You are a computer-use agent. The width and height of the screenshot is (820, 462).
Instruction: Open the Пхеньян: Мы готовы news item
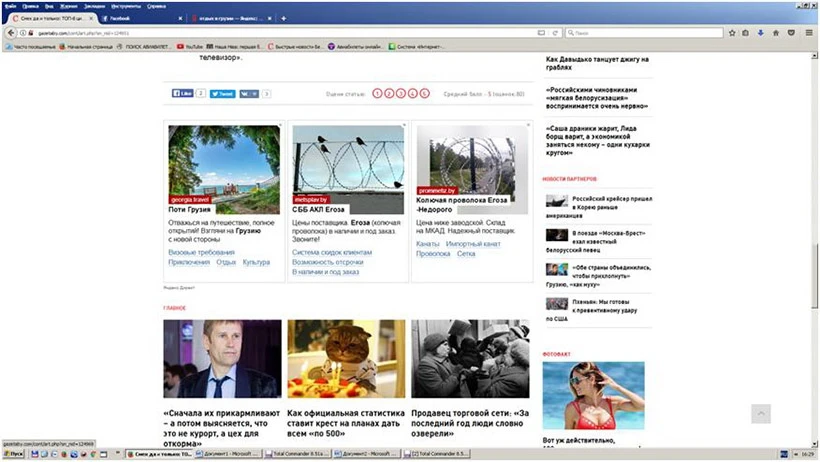tap(591, 310)
